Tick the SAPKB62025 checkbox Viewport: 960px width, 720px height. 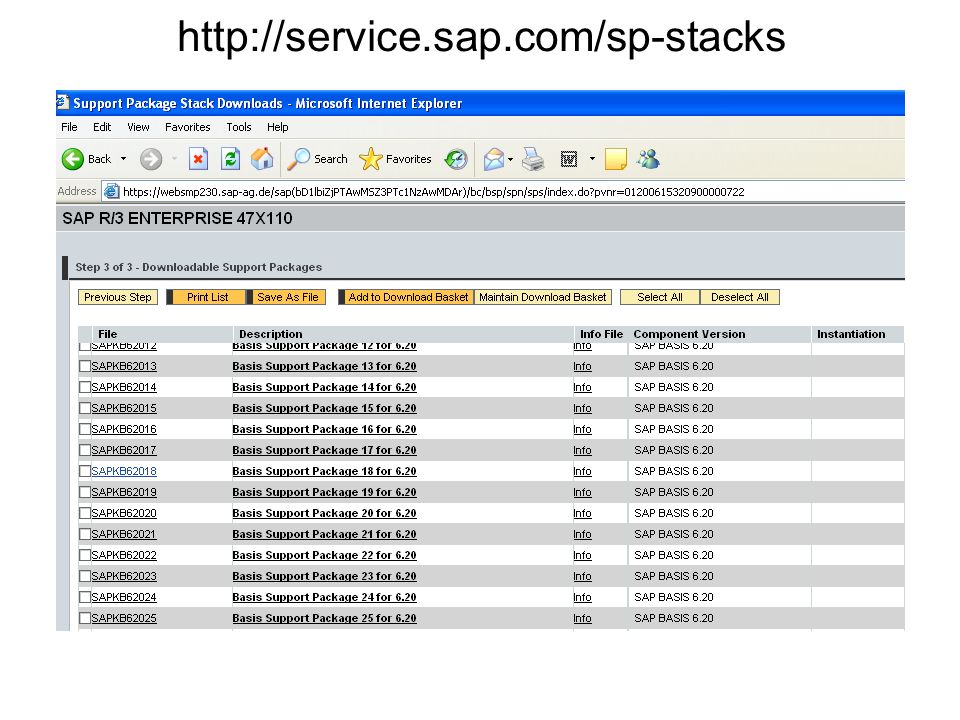point(85,618)
